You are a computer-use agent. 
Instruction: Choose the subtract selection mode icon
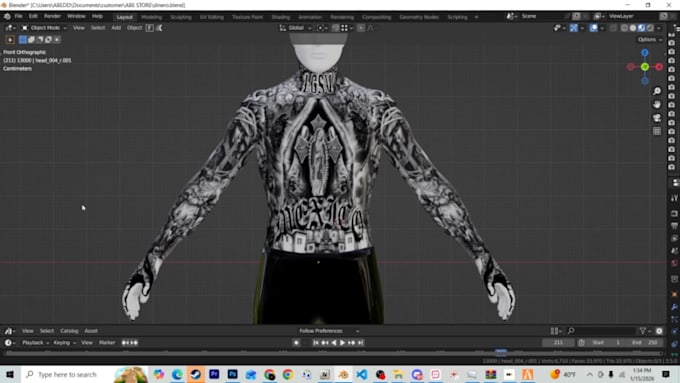40,39
